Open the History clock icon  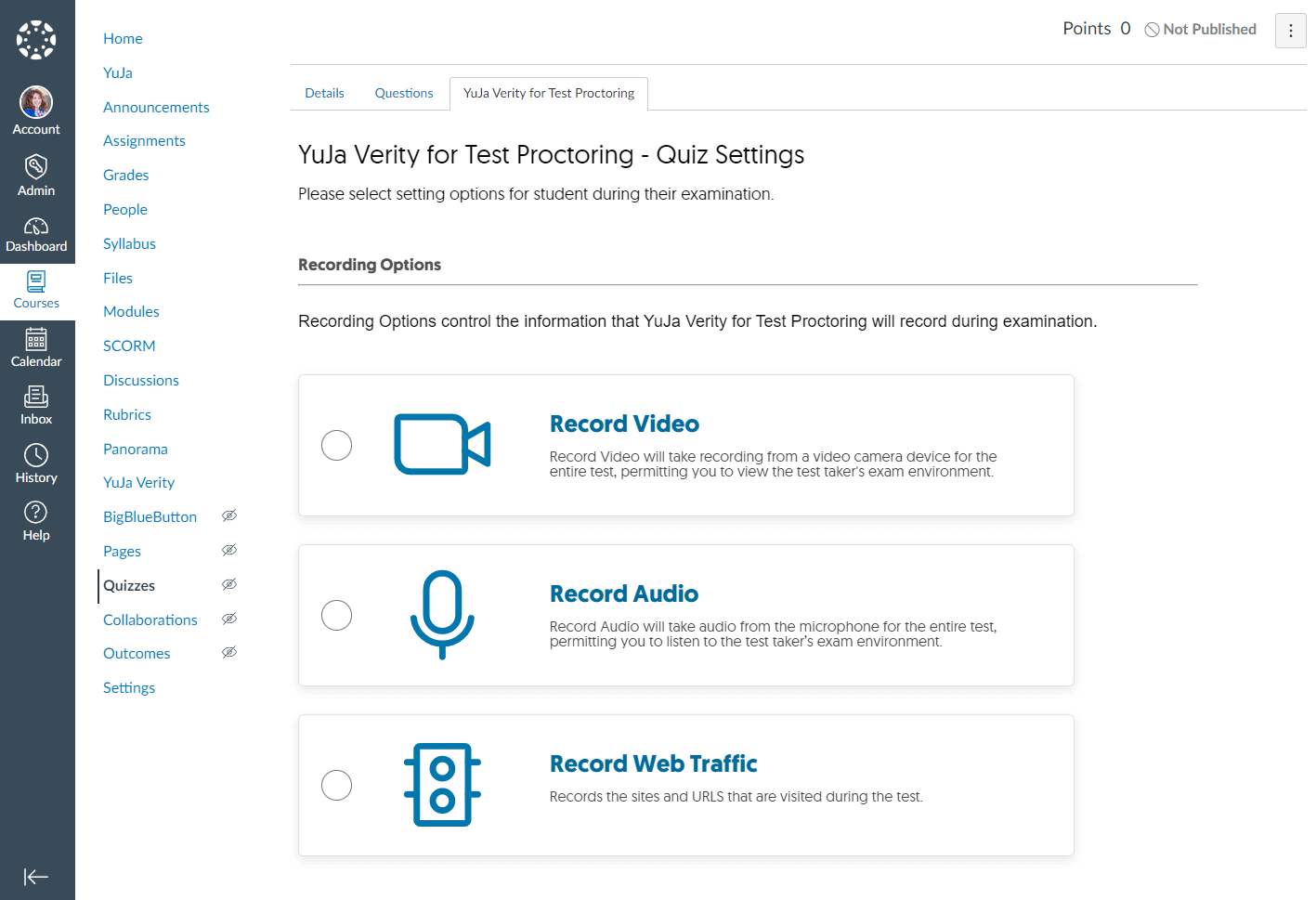coord(36,455)
